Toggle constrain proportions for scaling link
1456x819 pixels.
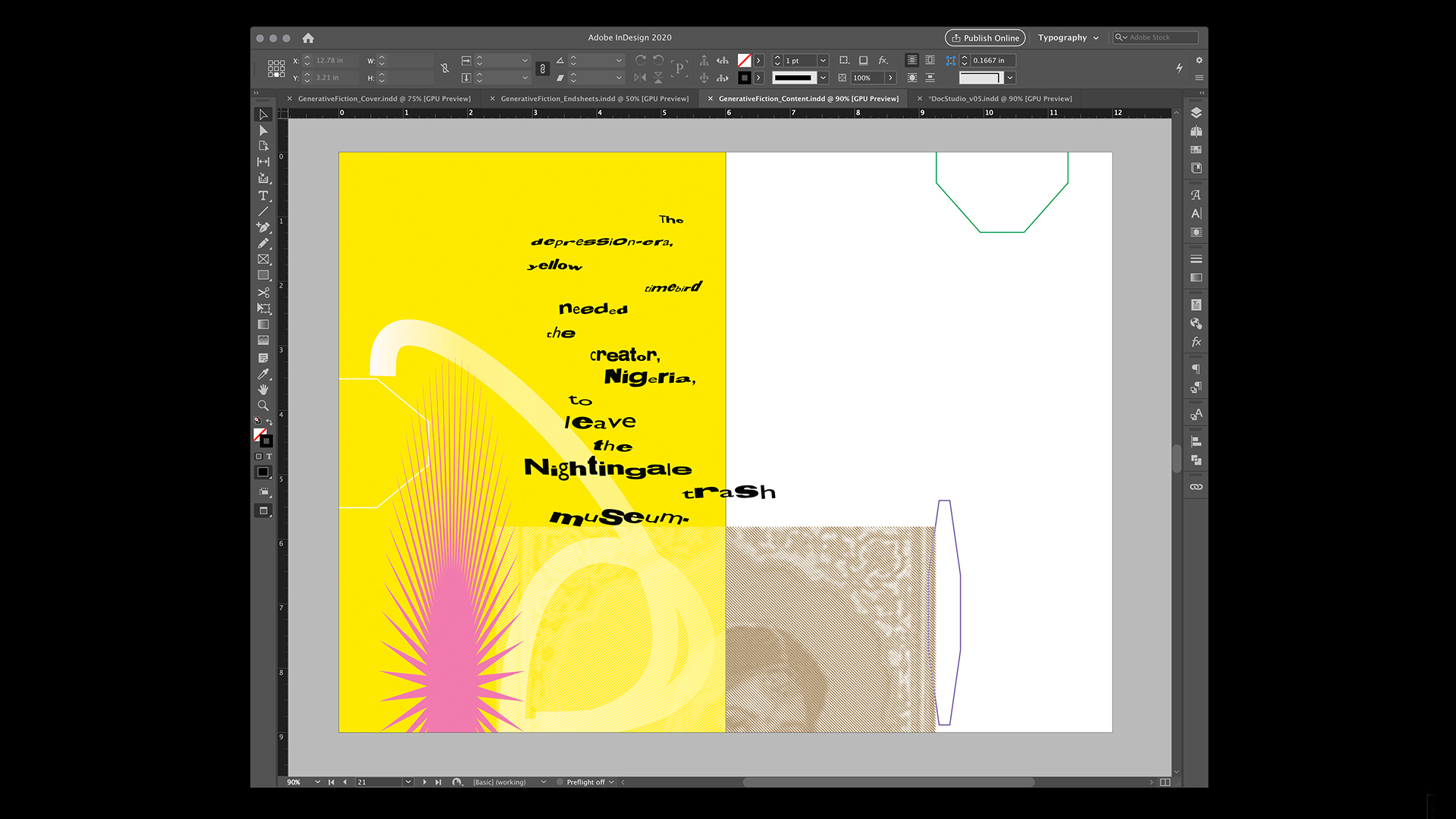[x=542, y=69]
